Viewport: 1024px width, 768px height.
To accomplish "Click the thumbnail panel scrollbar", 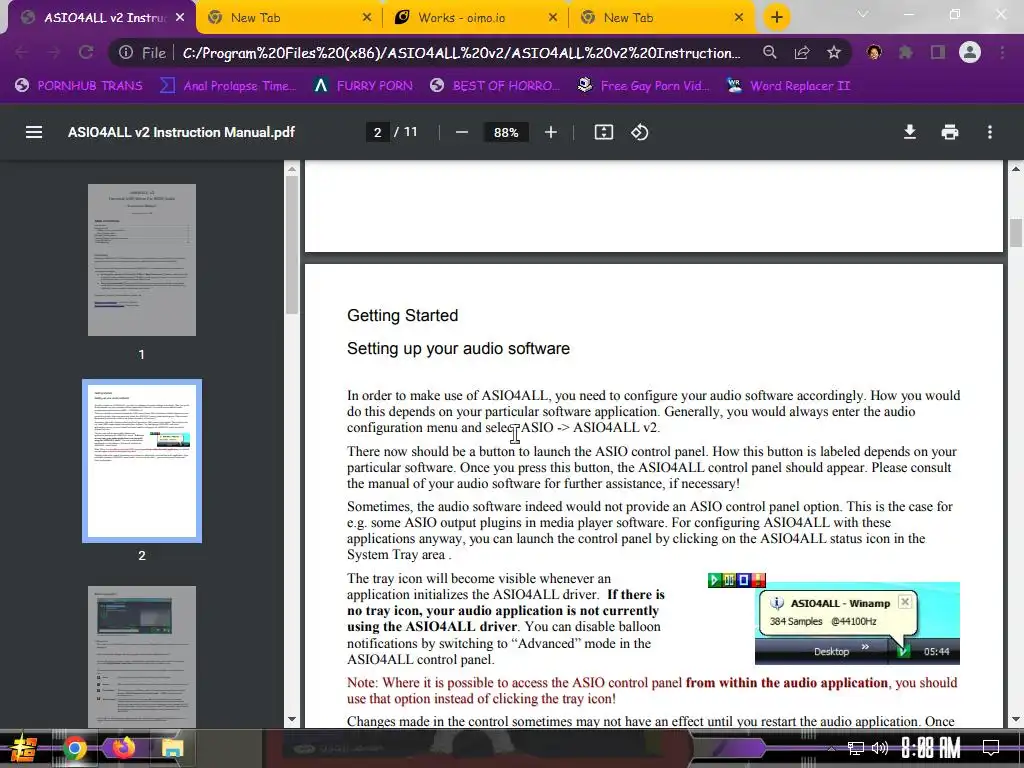I will (291, 246).
